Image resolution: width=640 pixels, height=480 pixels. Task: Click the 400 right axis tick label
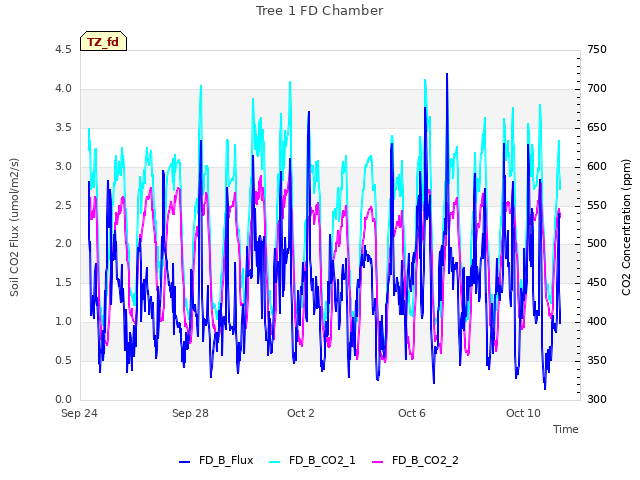(x=597, y=322)
